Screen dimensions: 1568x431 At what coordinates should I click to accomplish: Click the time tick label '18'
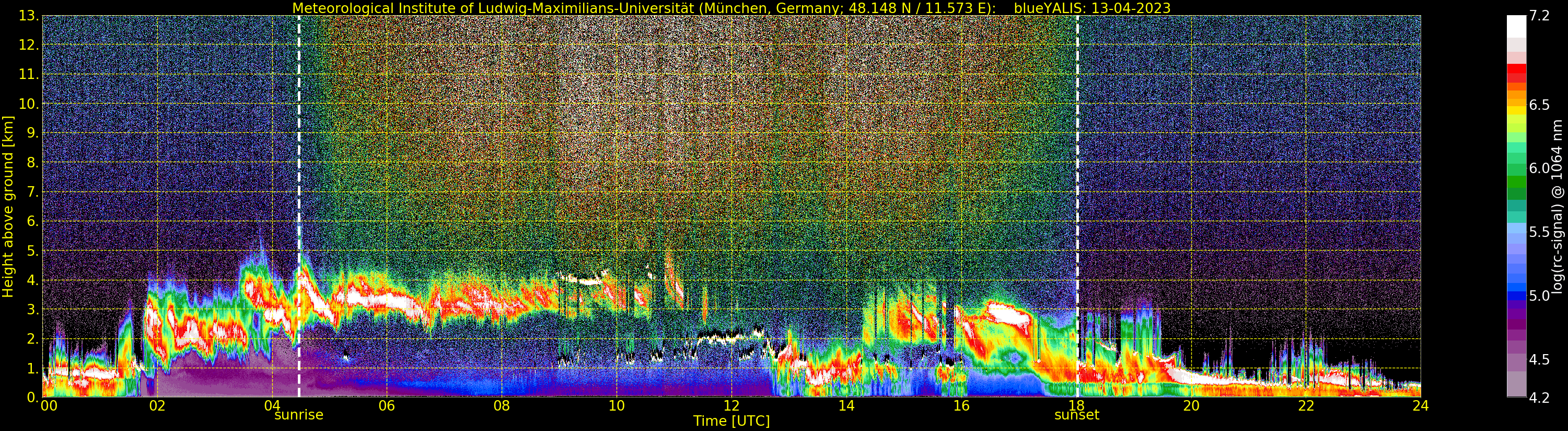coord(1076,406)
